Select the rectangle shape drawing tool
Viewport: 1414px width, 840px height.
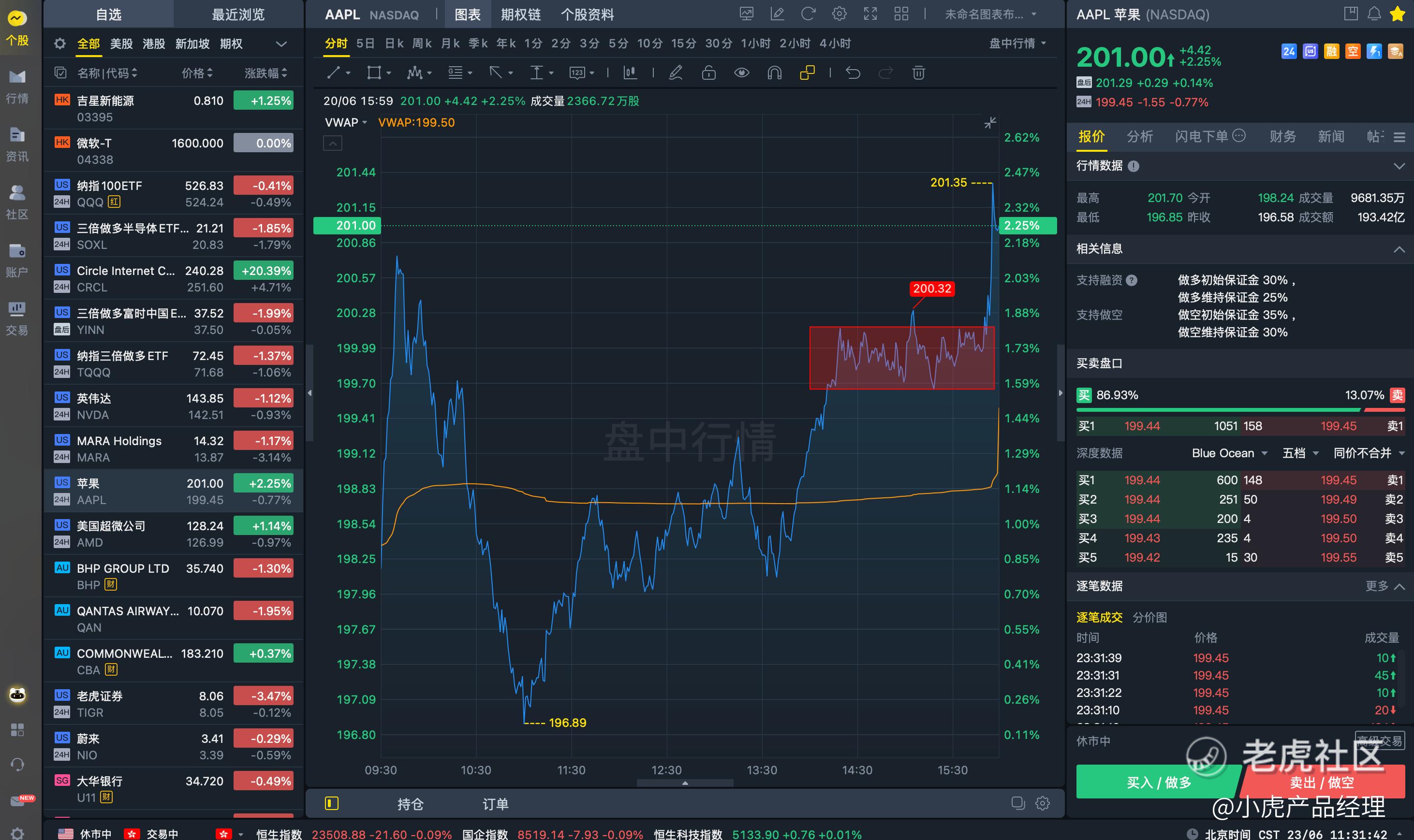[374, 72]
